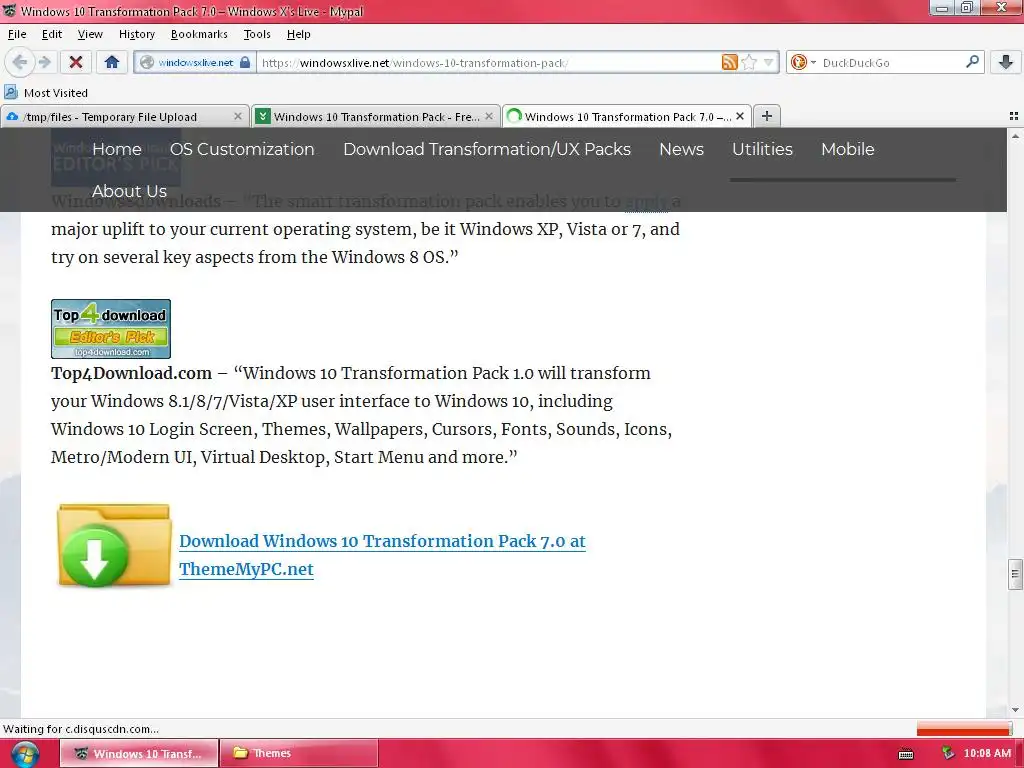Click the 'Waiting for c.disquscdn.com...' status text
The image size is (1024, 768).
(81, 729)
